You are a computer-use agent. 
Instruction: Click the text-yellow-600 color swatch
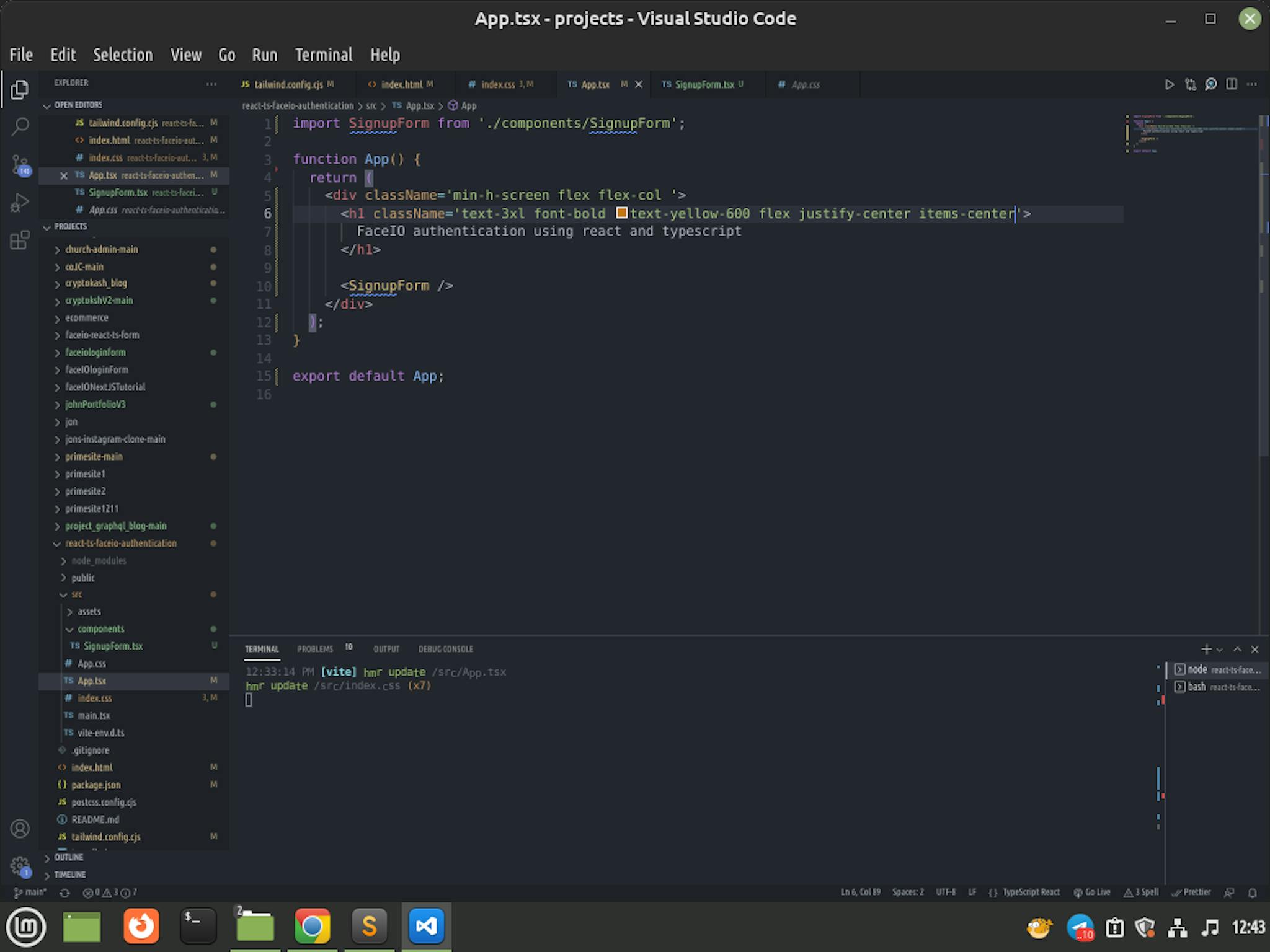[621, 213]
